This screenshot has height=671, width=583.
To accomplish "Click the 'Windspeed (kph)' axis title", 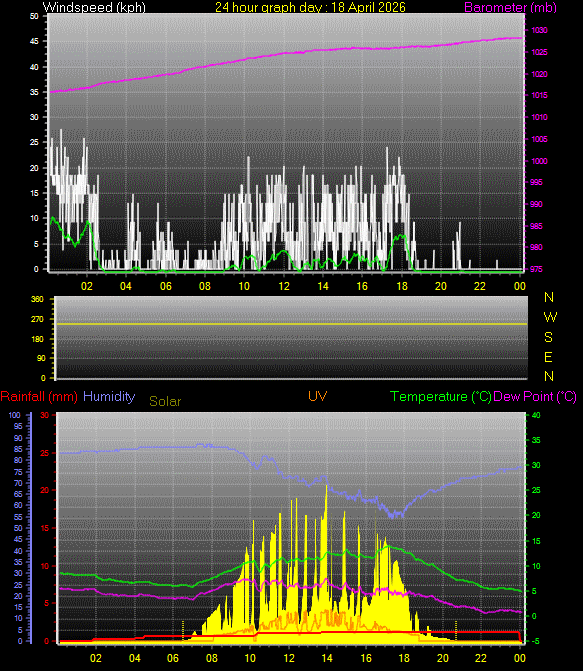I will click(x=94, y=7).
